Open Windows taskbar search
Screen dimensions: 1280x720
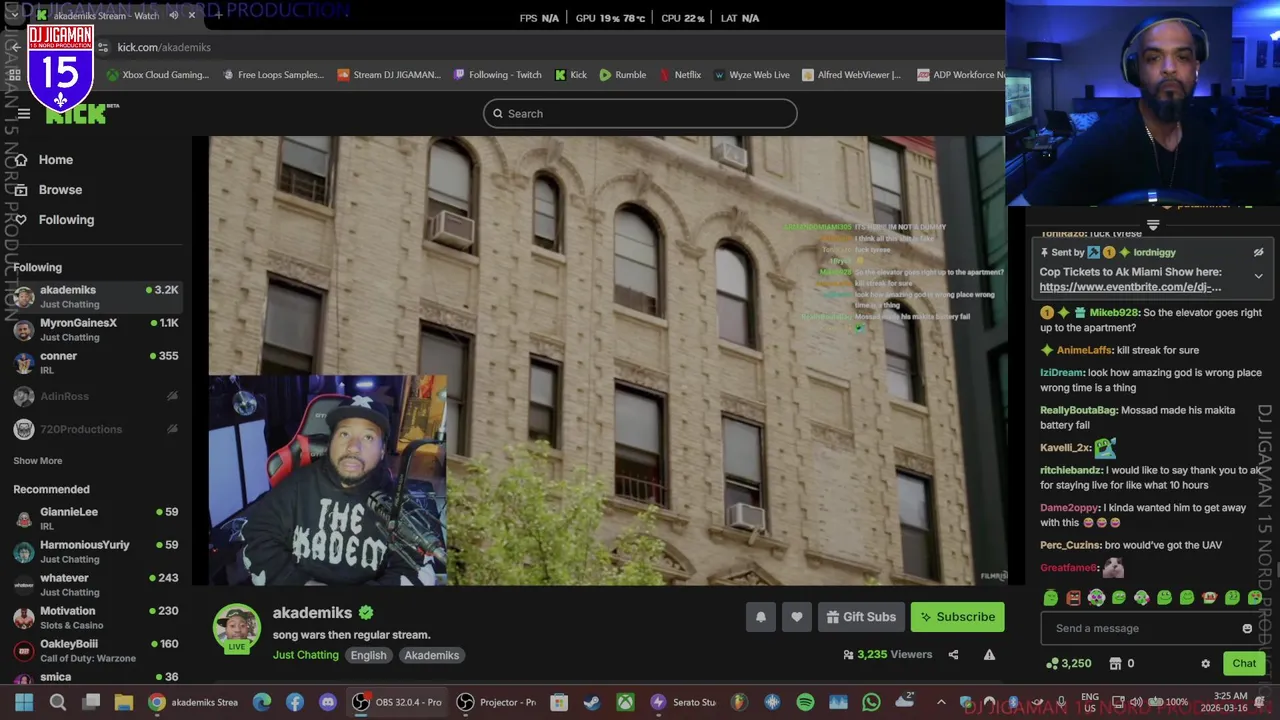57,703
